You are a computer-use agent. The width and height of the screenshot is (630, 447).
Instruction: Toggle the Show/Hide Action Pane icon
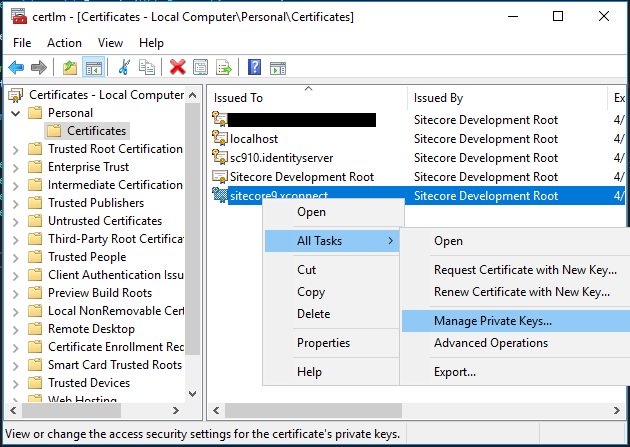pos(278,68)
